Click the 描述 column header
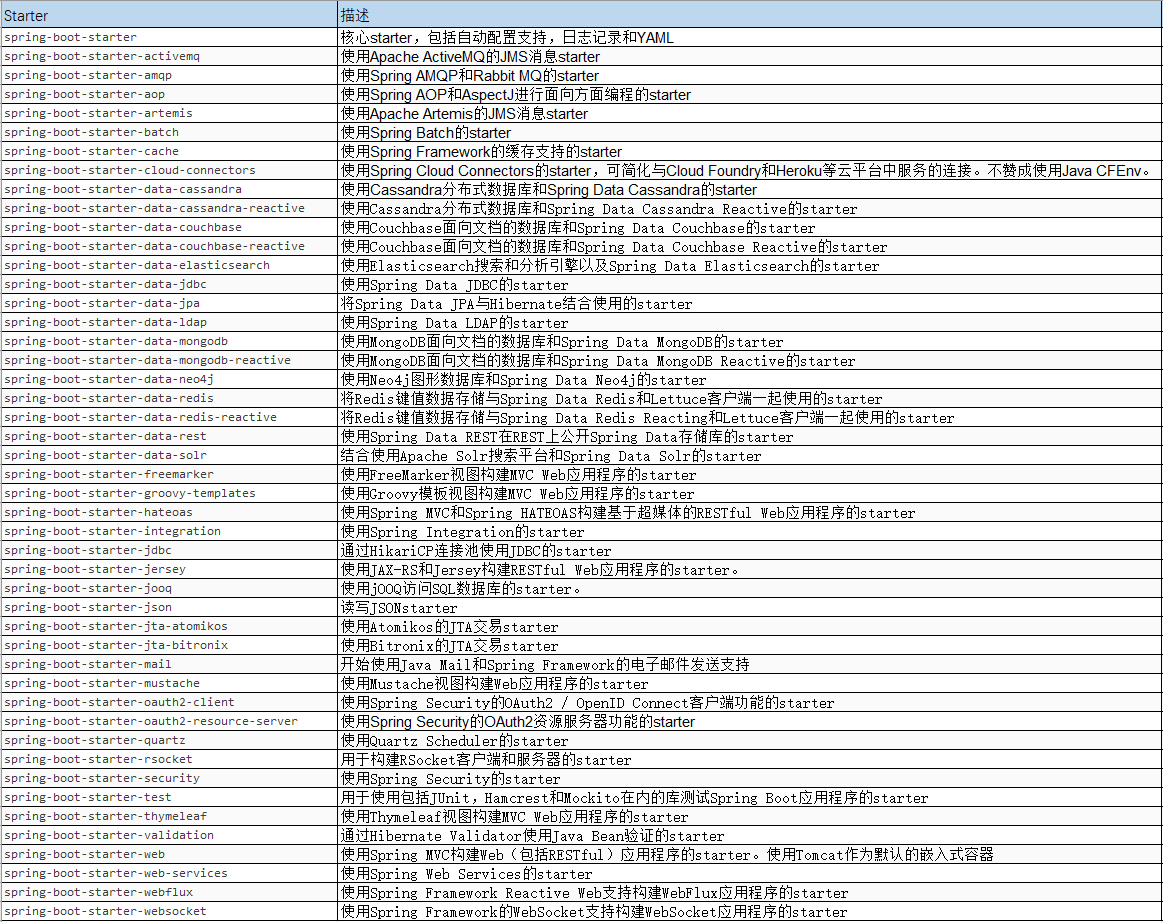This screenshot has height=922, width=1163. (750, 15)
